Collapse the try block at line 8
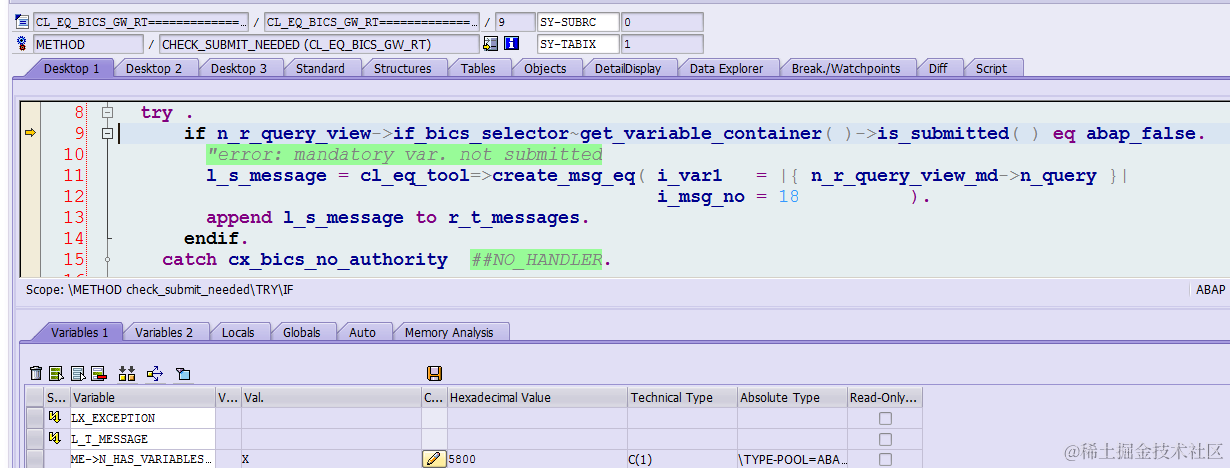 click(x=107, y=112)
